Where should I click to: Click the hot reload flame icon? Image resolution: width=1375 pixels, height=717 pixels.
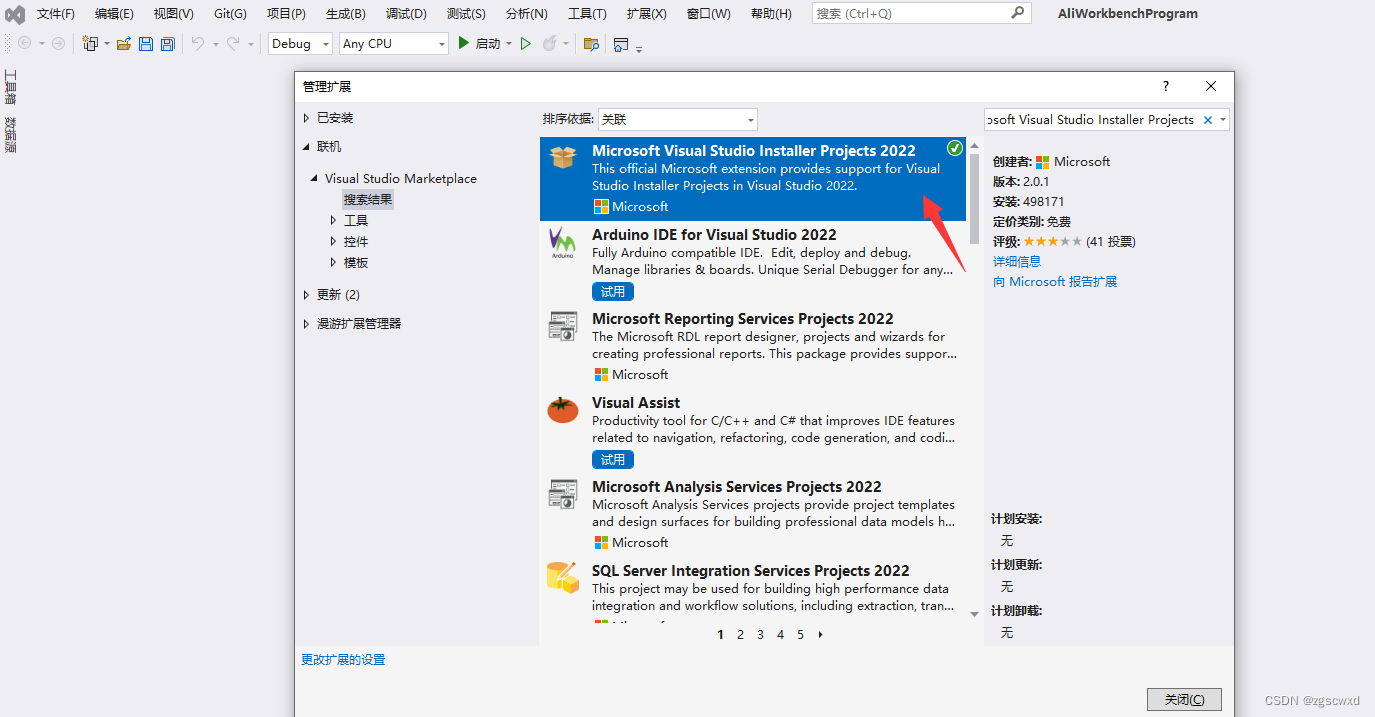[549, 44]
